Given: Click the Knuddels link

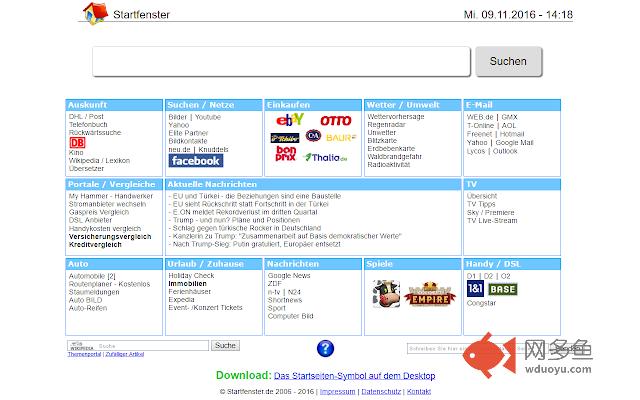Looking at the screenshot, I should pyautogui.click(x=213, y=149).
